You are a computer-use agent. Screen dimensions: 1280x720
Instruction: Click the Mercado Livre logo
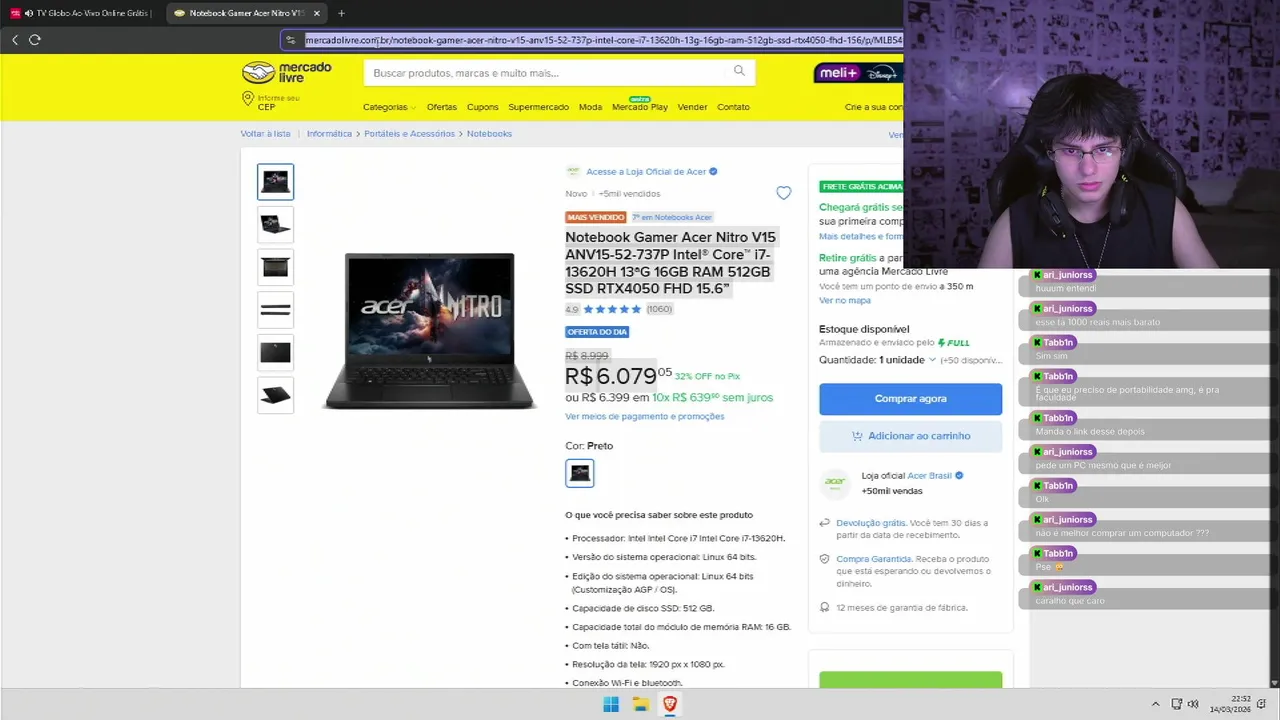click(x=287, y=72)
